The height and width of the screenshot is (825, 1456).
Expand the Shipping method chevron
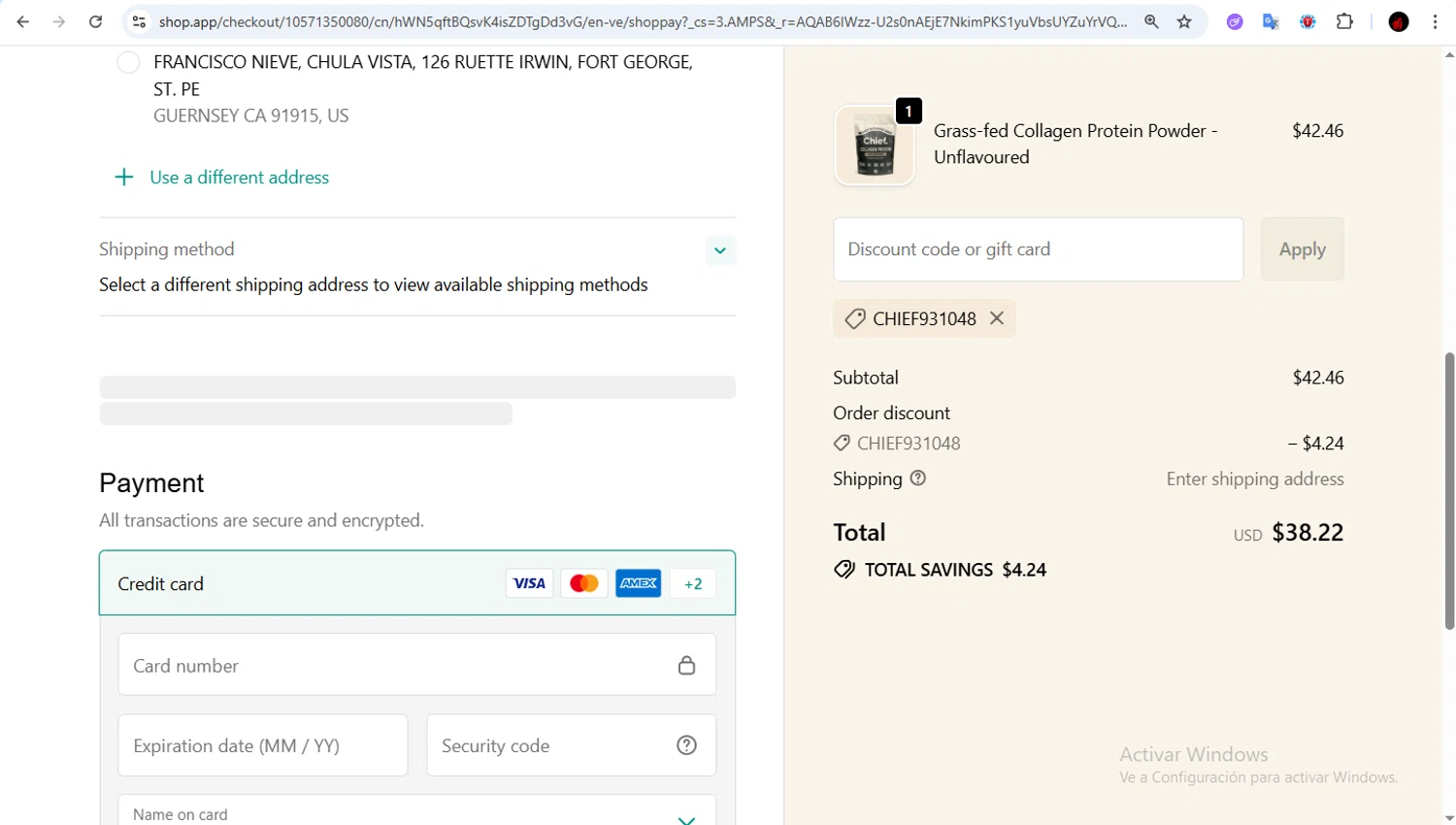coord(719,250)
